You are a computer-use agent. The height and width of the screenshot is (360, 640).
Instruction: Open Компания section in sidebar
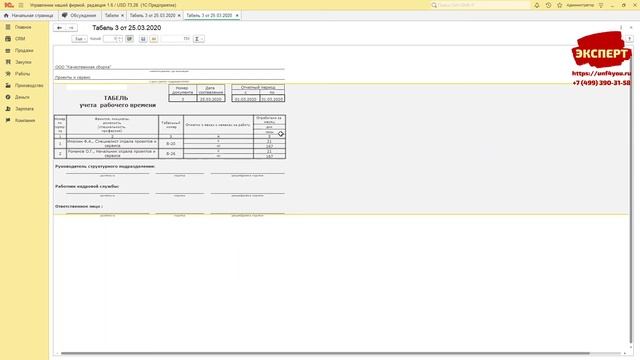pyautogui.click(x=24, y=120)
